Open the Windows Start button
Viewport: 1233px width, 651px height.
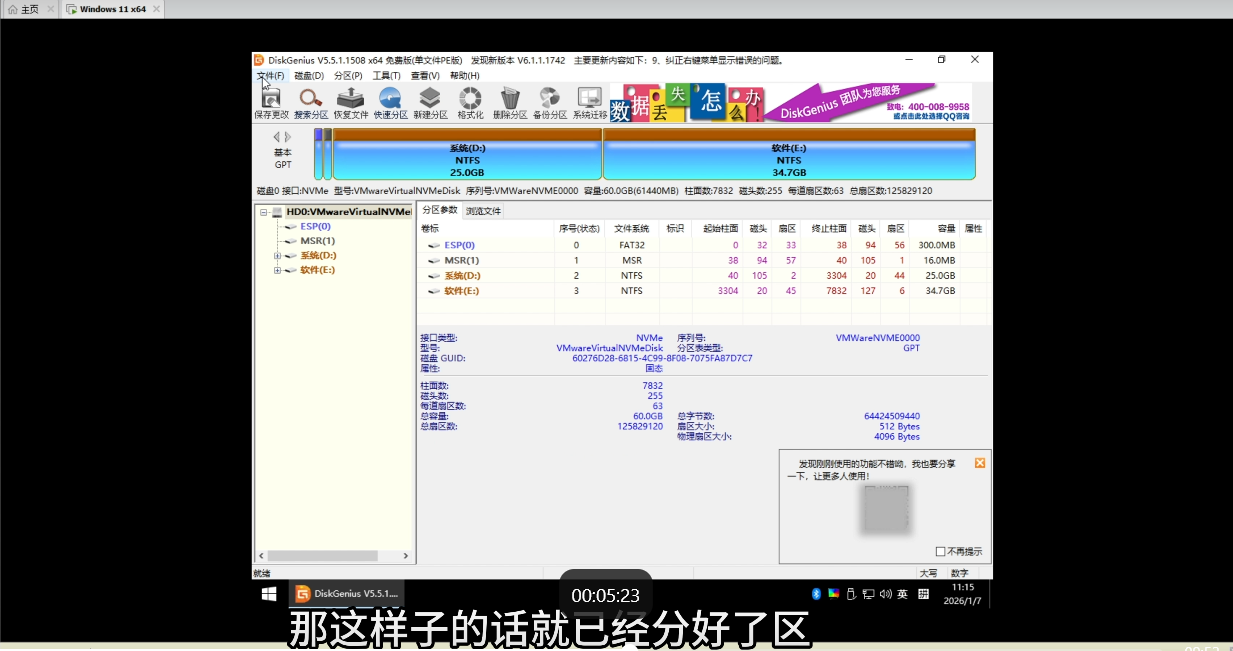269,594
